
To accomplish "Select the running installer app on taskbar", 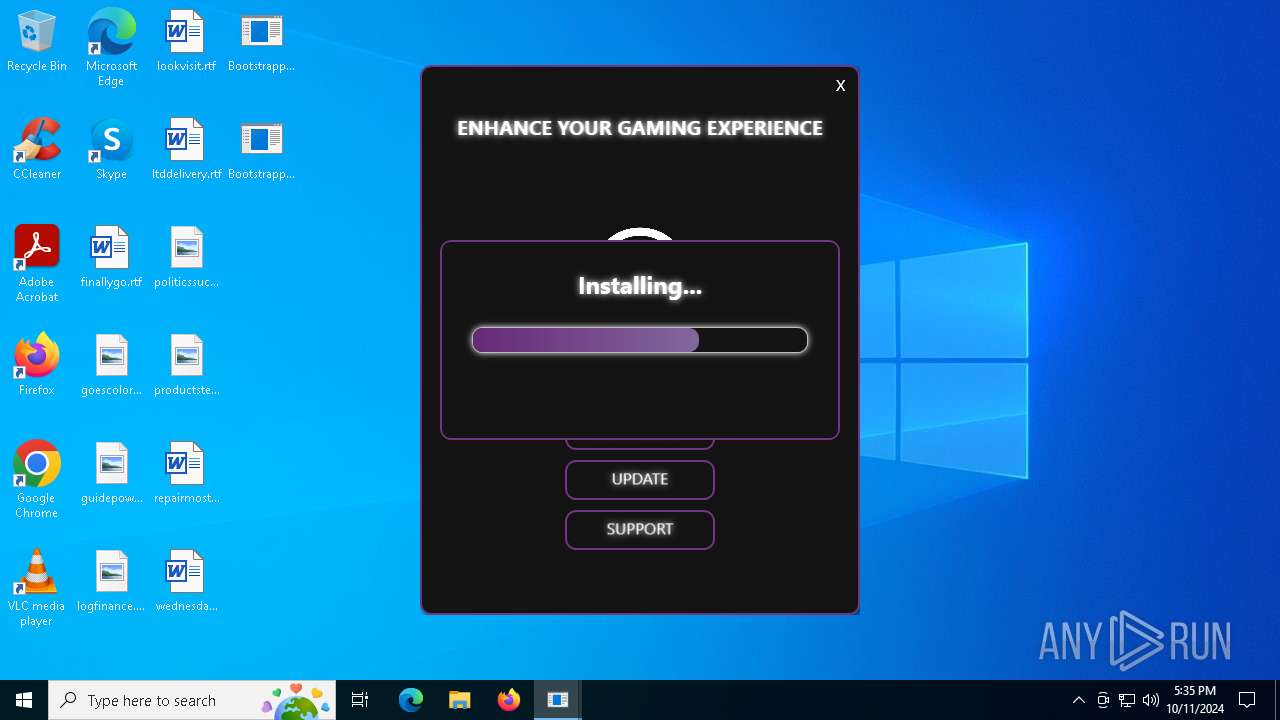I will pyautogui.click(x=557, y=700).
